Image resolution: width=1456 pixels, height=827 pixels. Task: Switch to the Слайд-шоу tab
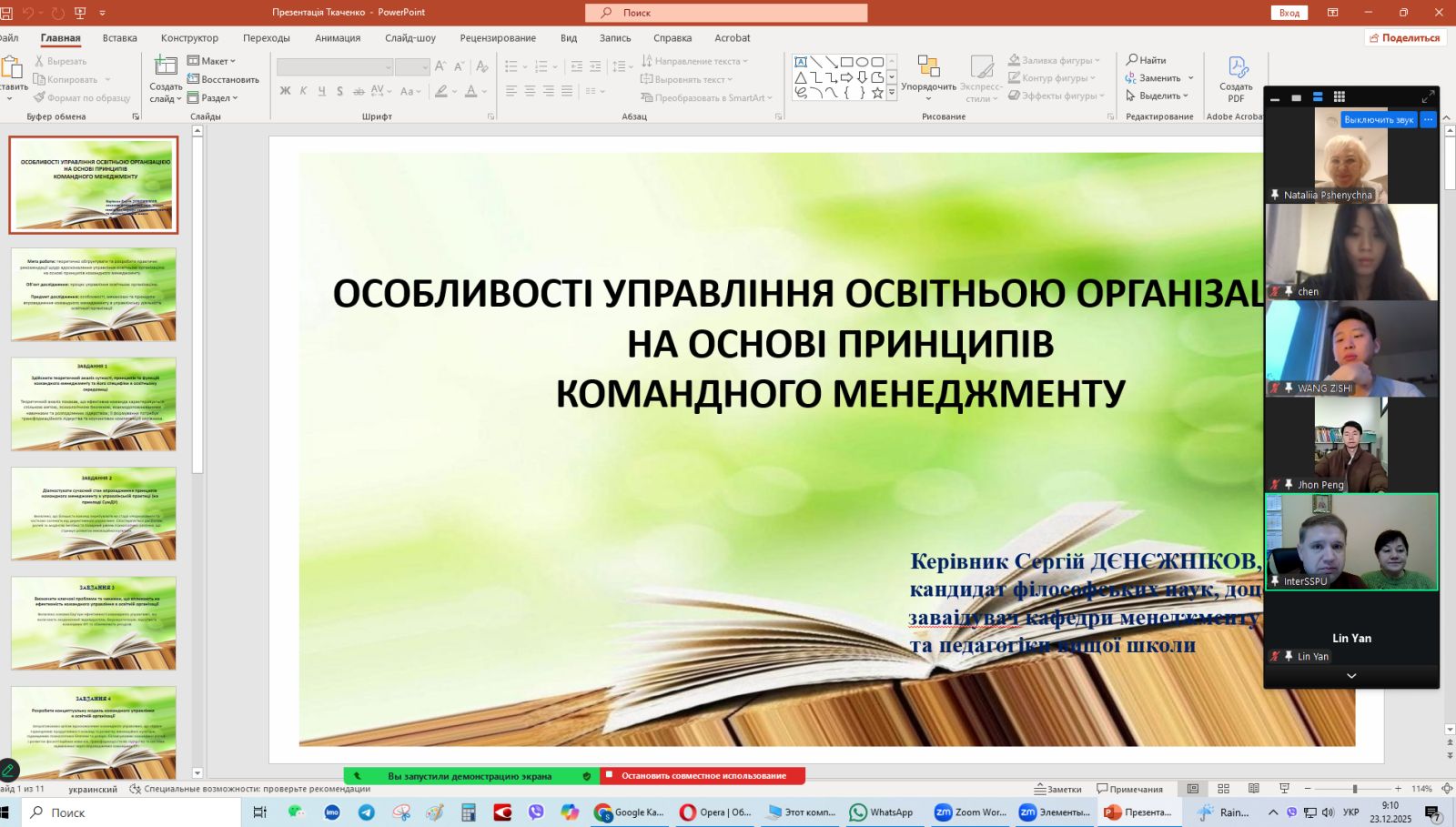click(x=409, y=38)
